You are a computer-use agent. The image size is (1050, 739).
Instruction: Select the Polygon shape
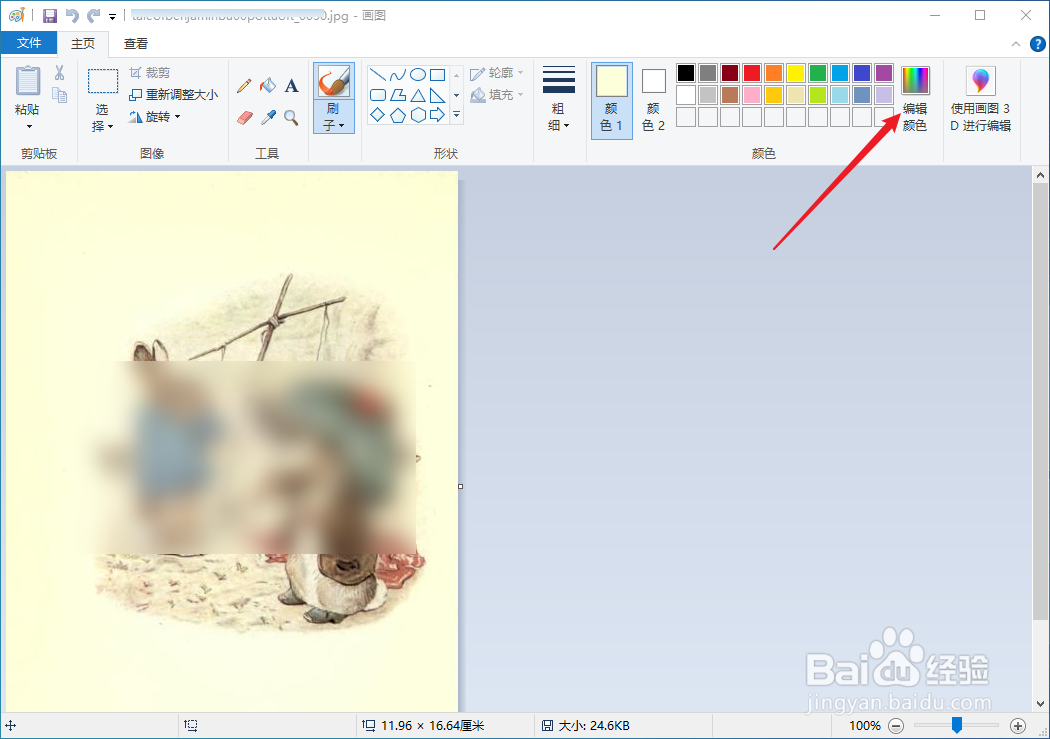398,95
